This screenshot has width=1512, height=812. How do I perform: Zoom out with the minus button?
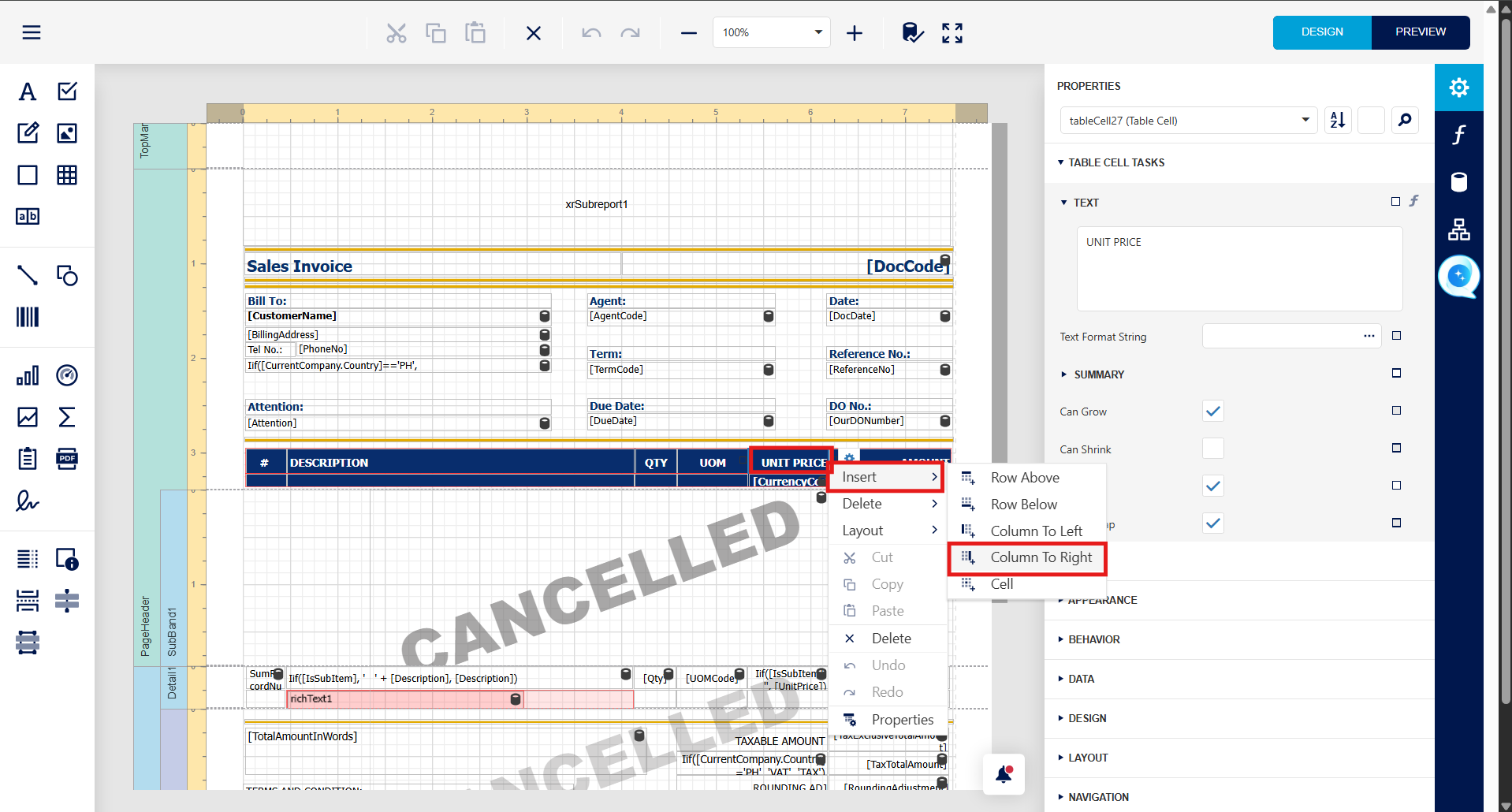tap(689, 32)
